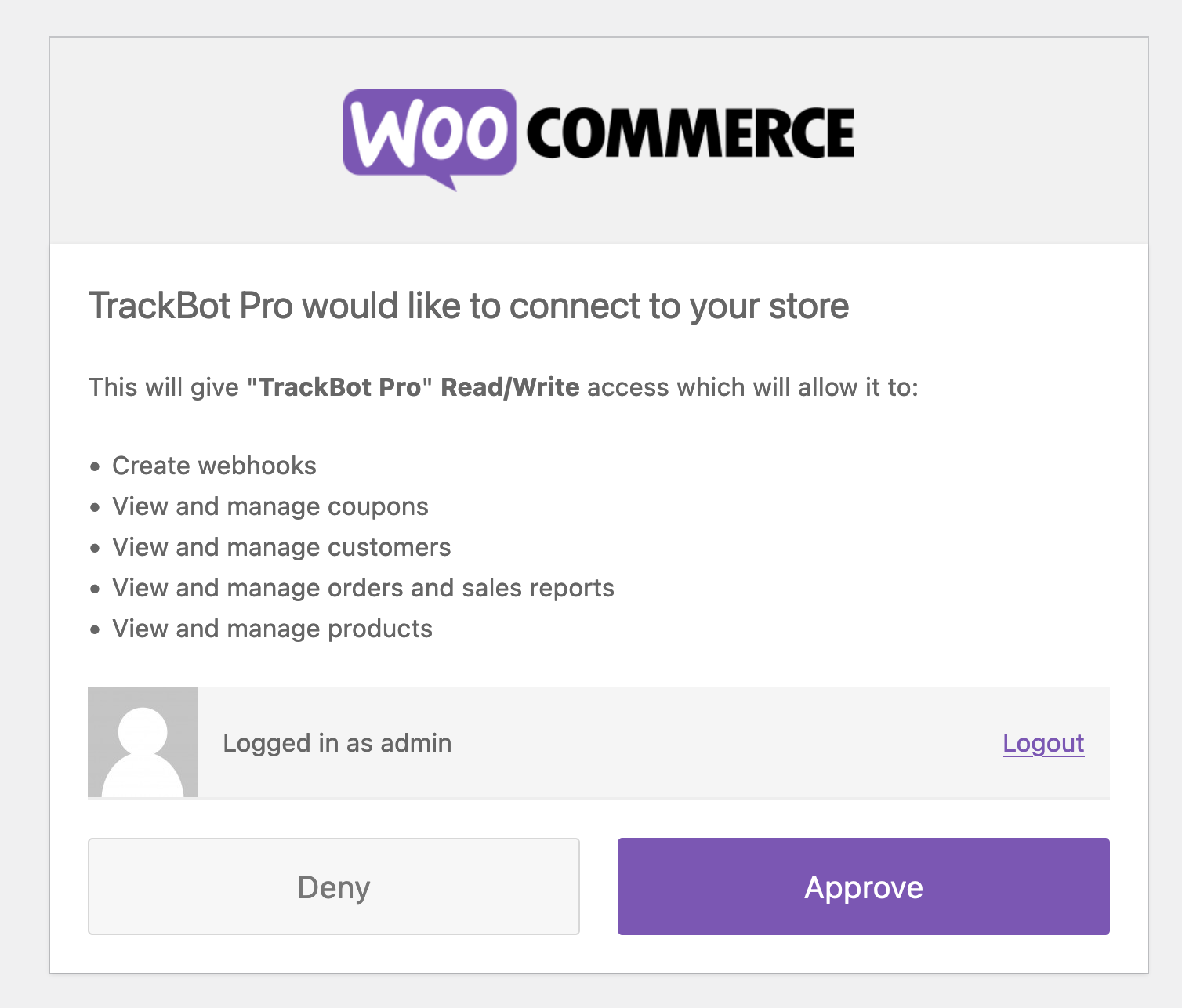Log out via the Logout link
The image size is (1182, 1008).
(1043, 743)
